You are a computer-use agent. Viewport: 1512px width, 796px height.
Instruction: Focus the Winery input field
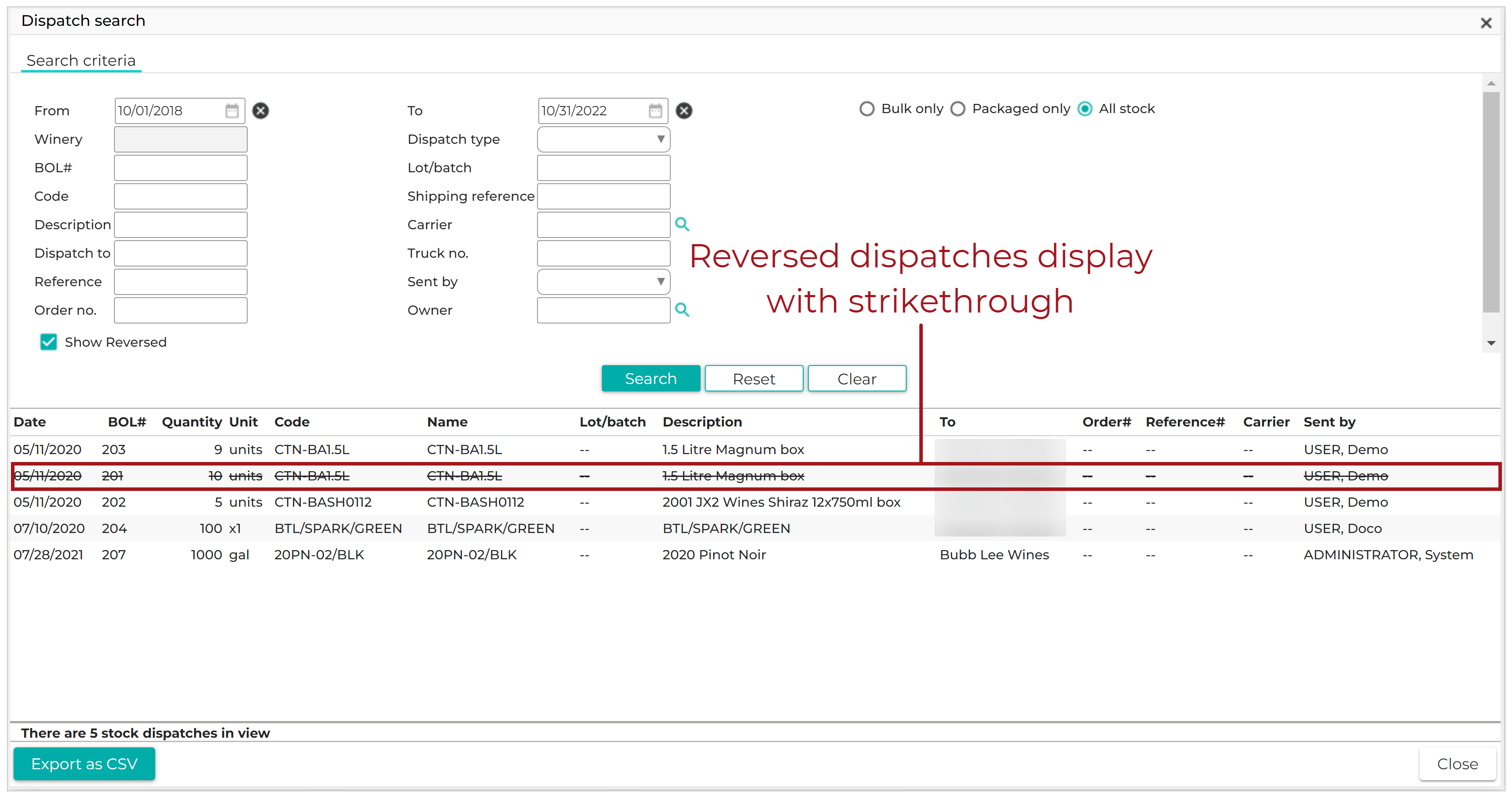point(181,139)
